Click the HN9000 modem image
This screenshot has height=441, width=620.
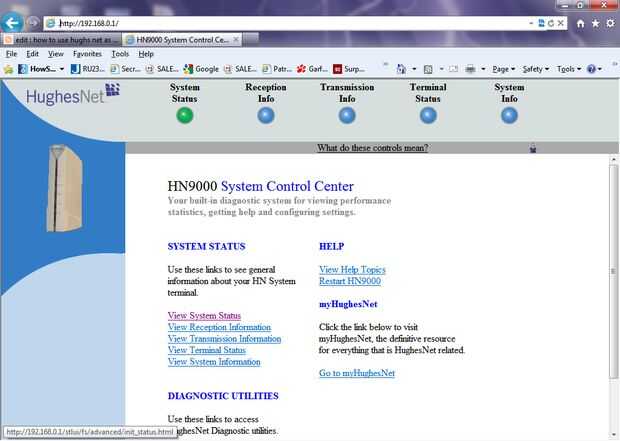[64, 188]
